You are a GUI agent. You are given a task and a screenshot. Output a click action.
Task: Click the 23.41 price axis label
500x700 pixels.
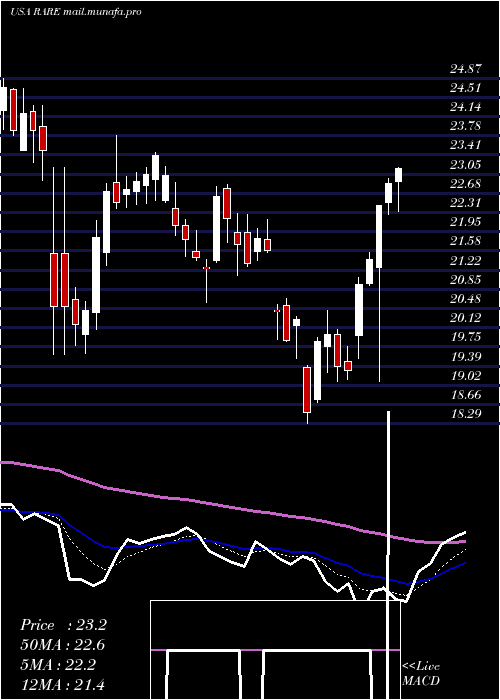click(466, 145)
